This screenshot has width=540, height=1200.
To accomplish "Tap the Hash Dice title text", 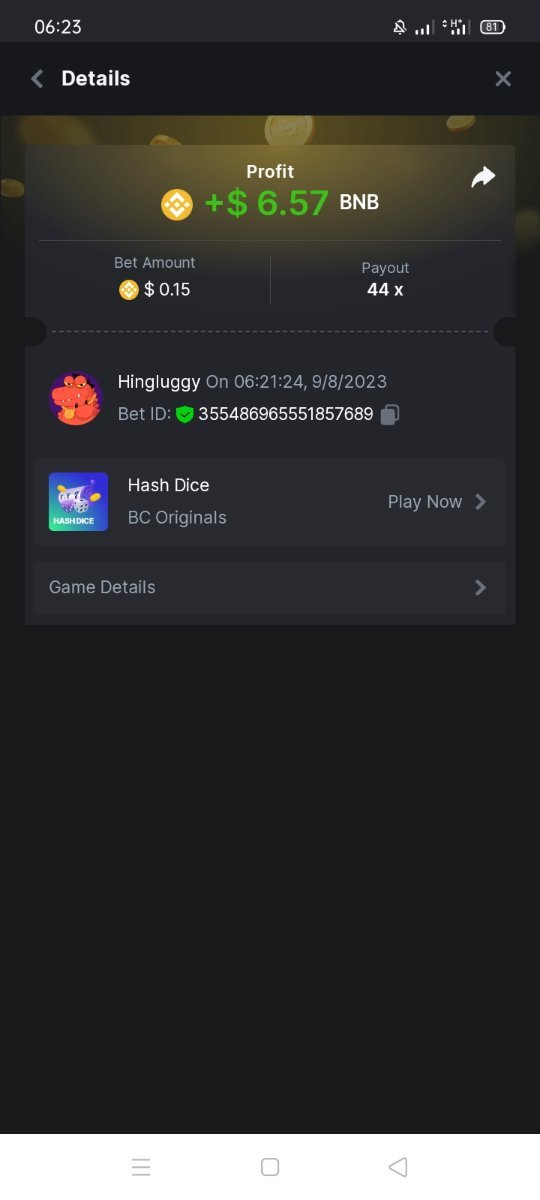I will pyautogui.click(x=169, y=485).
